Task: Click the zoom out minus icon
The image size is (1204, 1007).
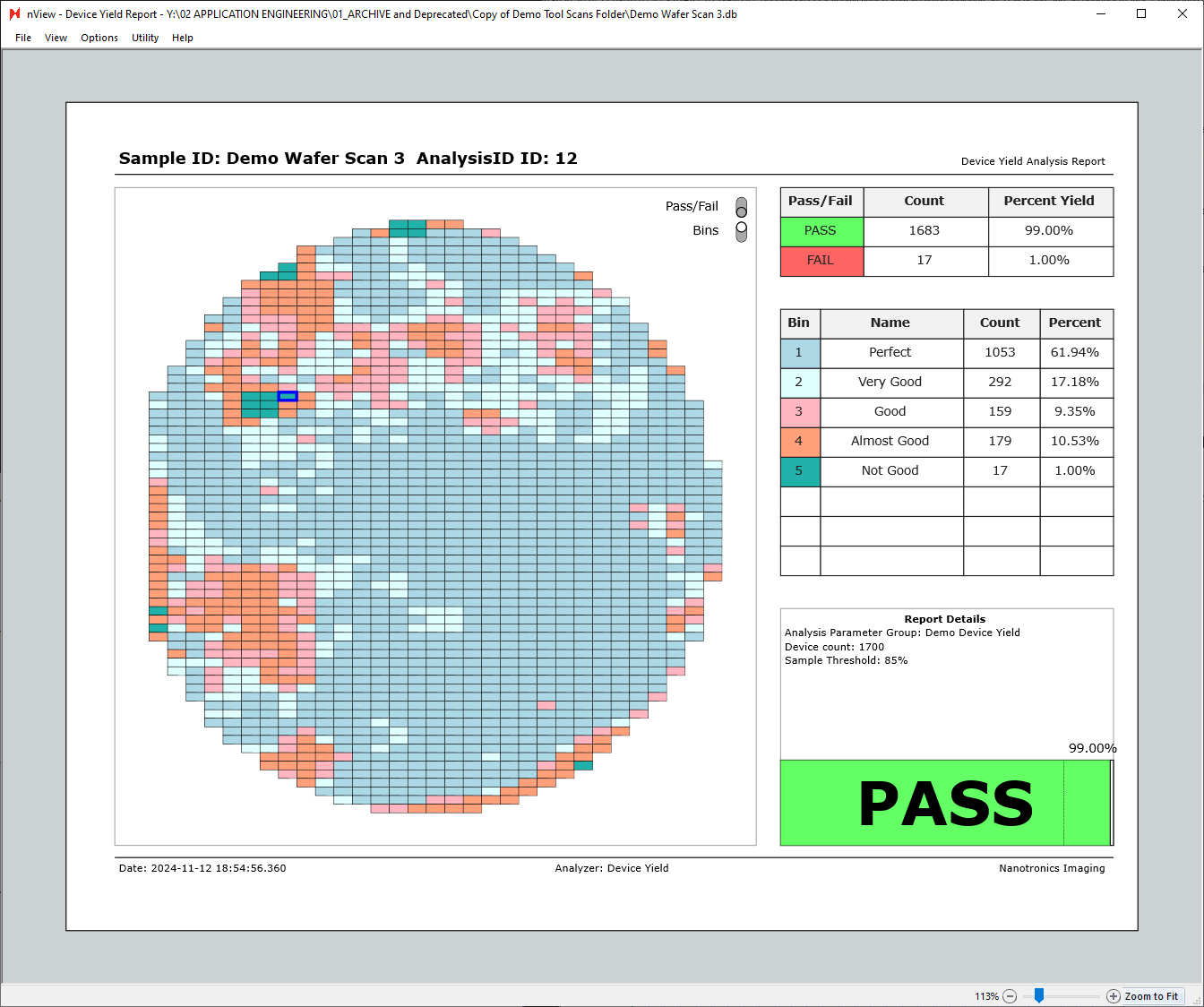Action: point(1010,996)
